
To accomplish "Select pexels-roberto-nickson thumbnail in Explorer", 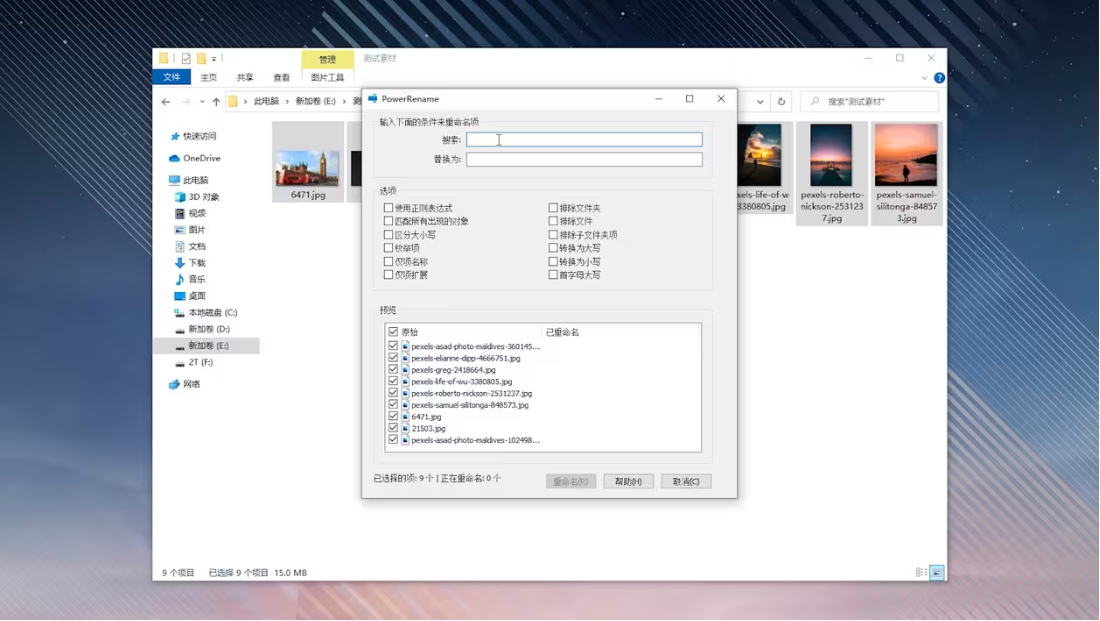I will coord(832,173).
